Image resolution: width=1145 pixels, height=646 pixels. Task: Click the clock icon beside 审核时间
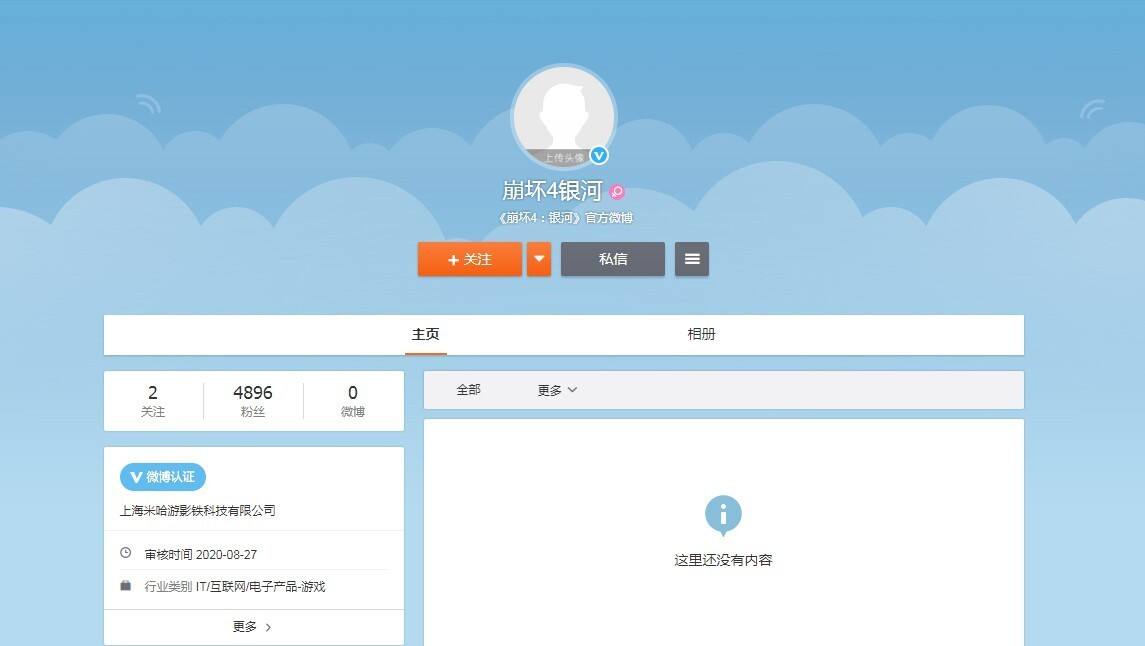click(126, 553)
